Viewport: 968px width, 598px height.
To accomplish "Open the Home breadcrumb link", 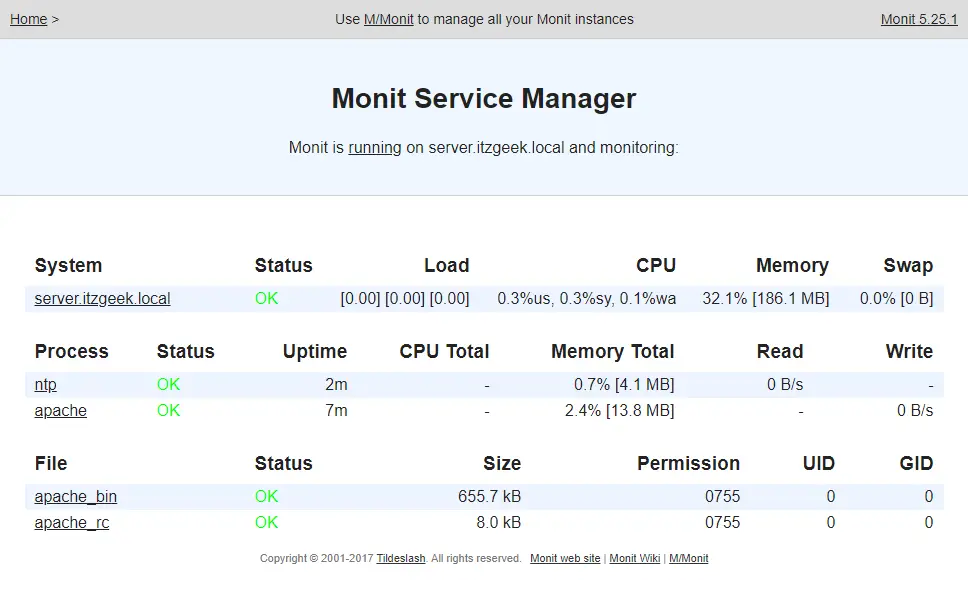I will 28,19.
